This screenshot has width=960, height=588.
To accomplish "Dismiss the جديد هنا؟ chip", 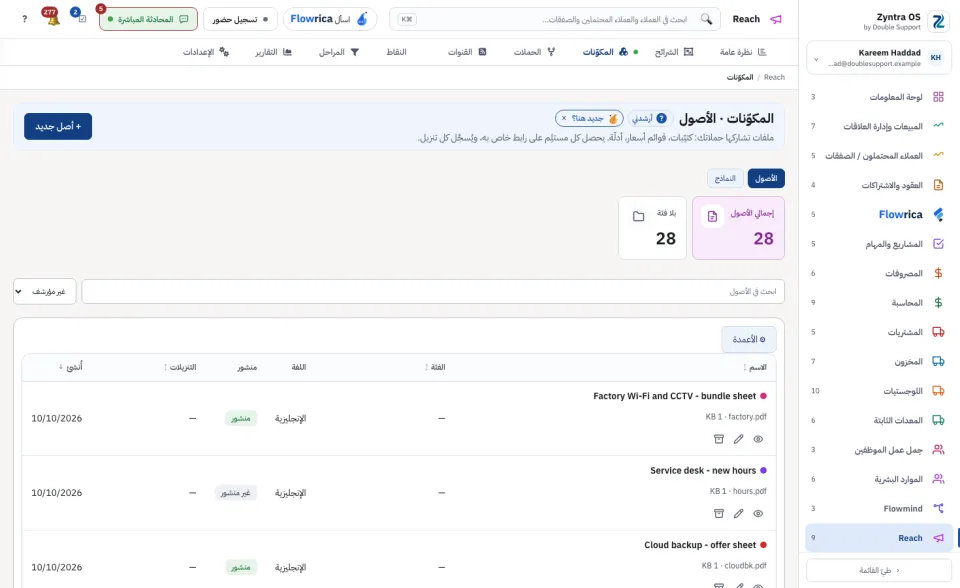I will pos(564,118).
